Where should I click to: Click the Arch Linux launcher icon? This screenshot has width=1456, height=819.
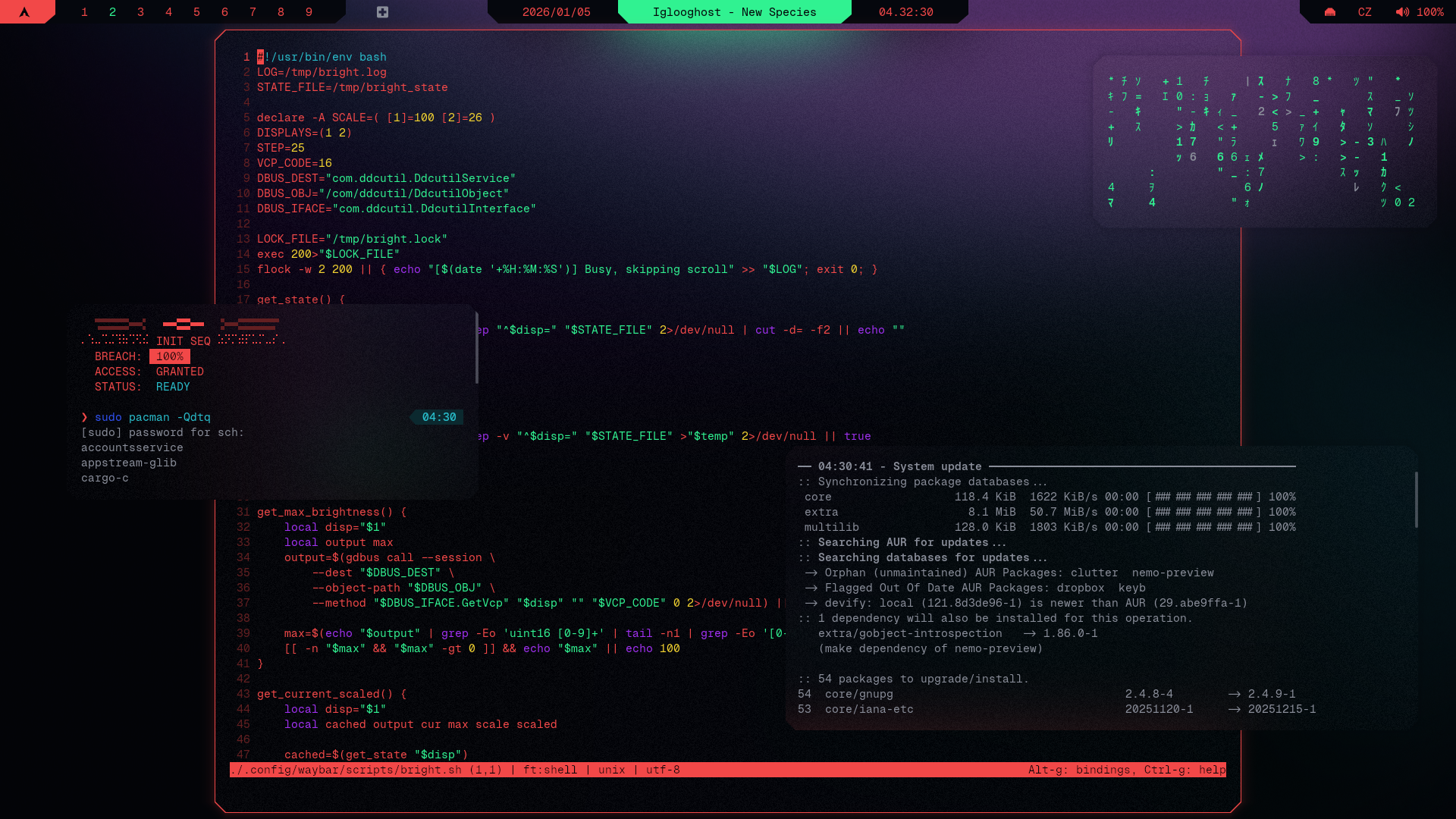pyautogui.click(x=24, y=12)
